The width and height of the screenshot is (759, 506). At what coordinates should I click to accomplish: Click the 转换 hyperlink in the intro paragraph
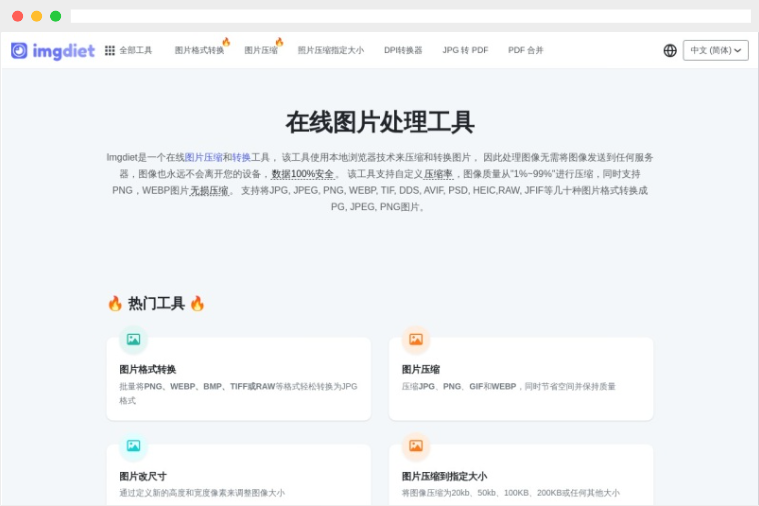click(241, 157)
